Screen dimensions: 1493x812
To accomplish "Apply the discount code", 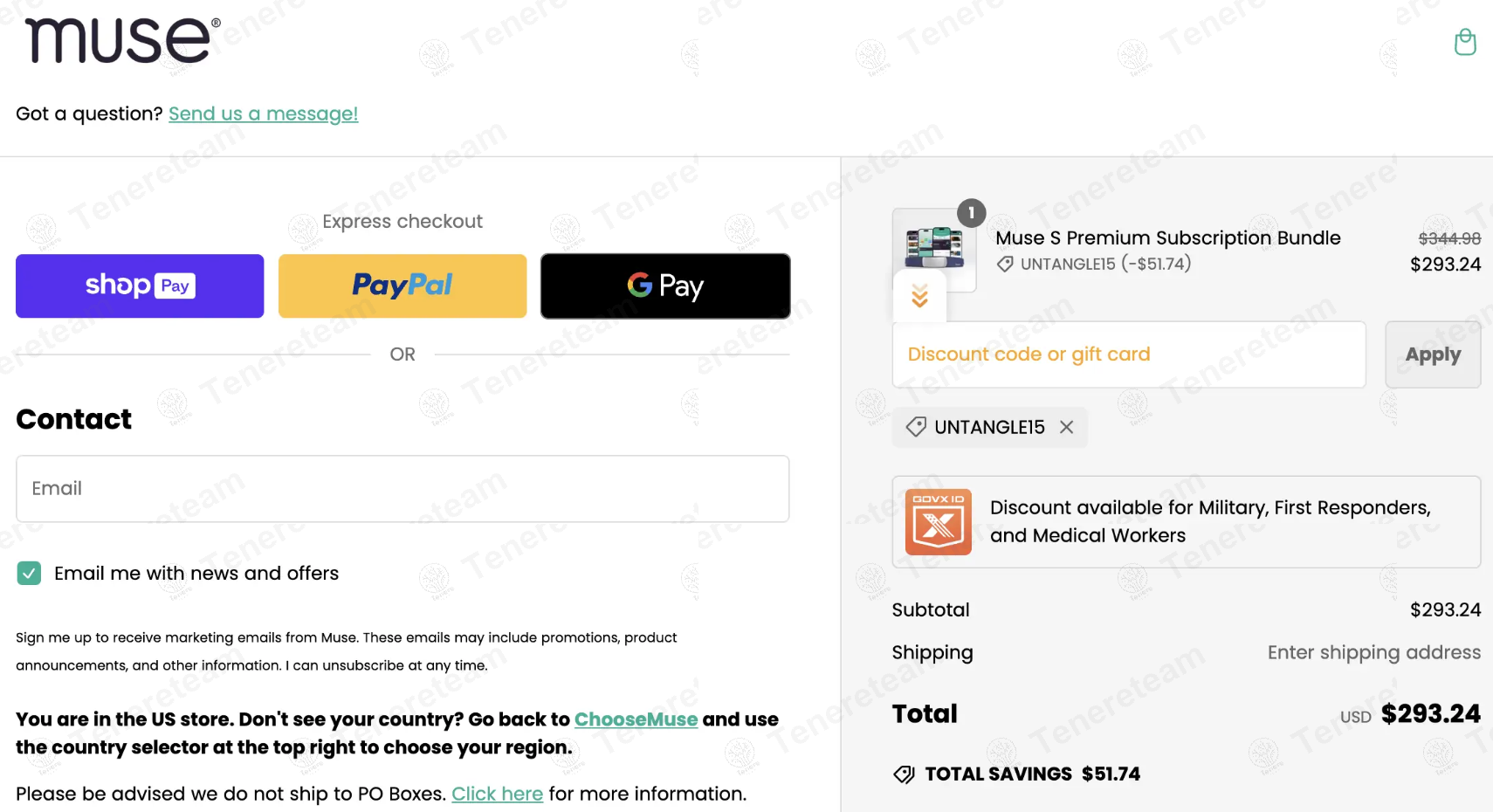I will tap(1433, 354).
